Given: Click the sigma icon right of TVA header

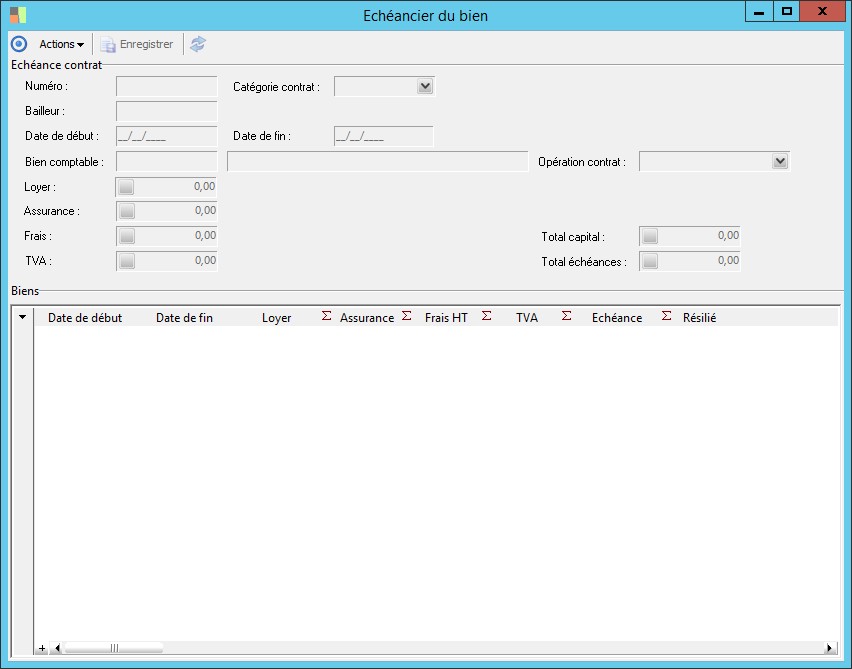Looking at the screenshot, I should (566, 316).
